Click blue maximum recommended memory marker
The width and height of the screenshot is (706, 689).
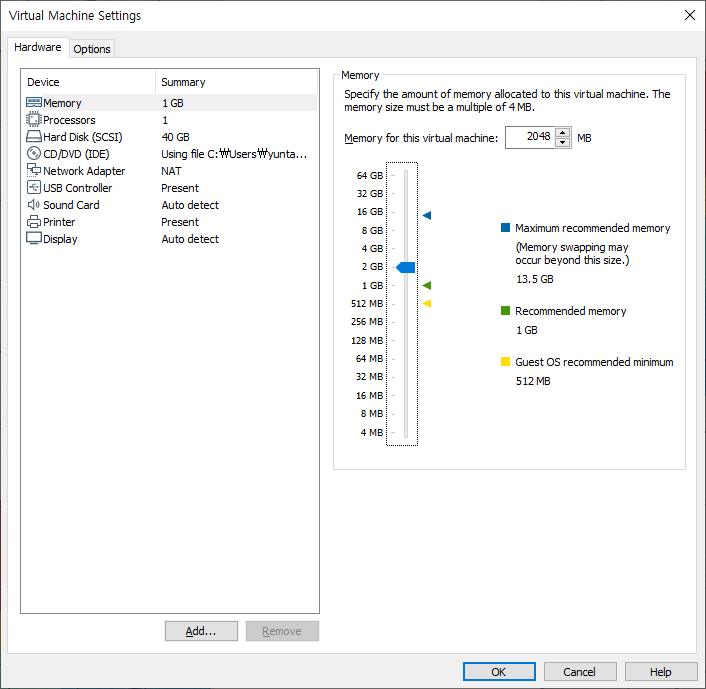427,215
